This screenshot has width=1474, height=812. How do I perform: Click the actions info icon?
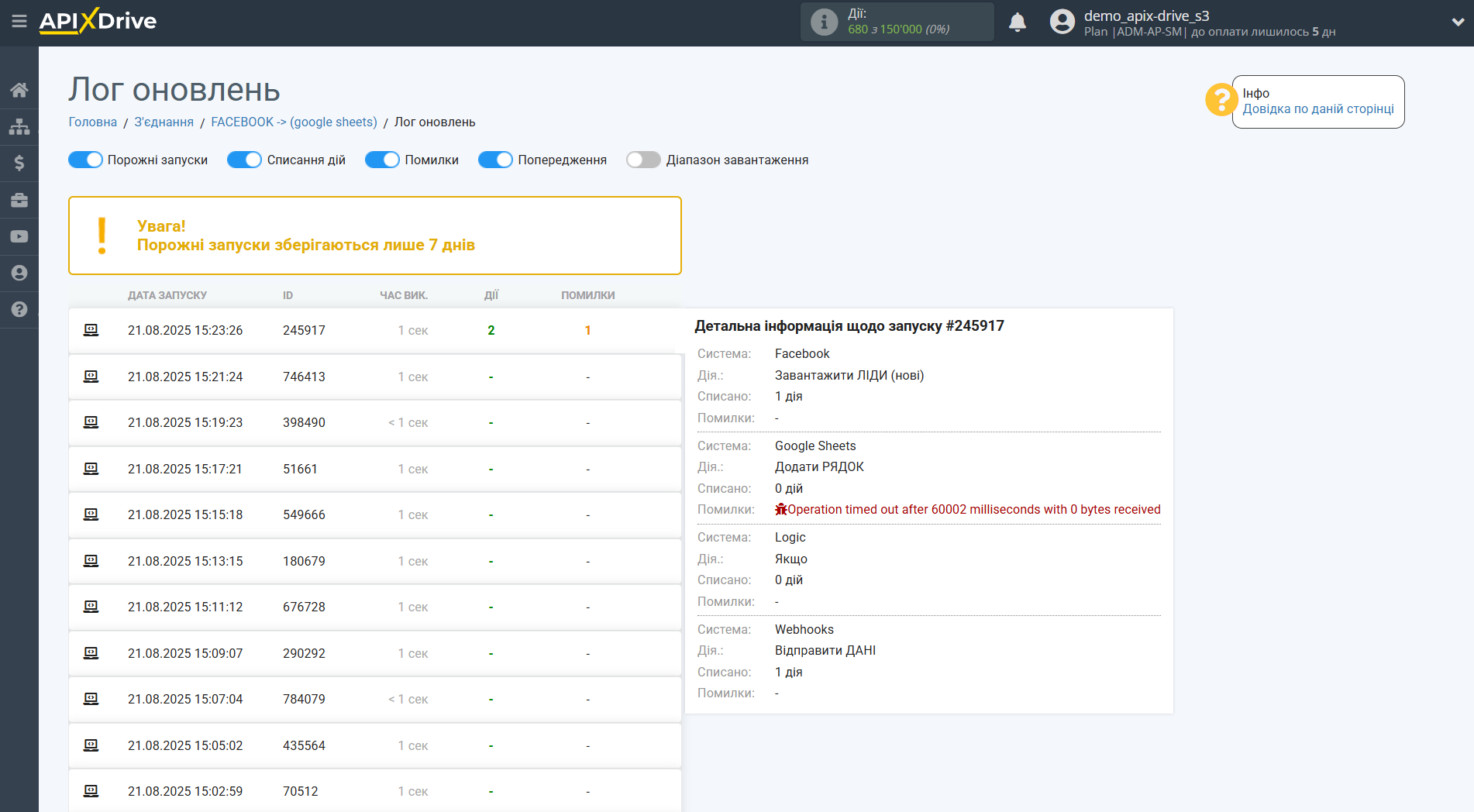pos(824,22)
